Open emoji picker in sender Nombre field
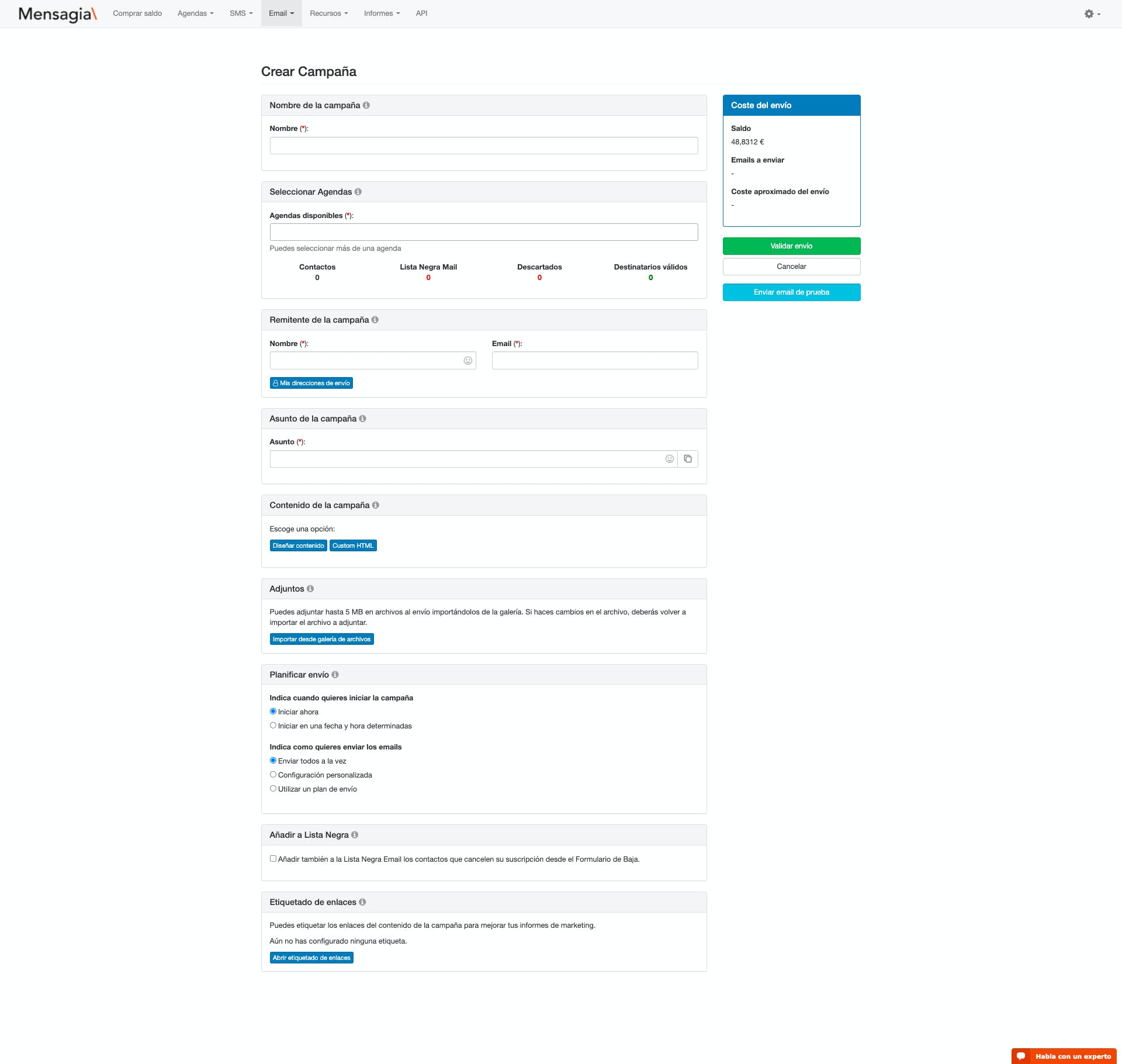1122x1064 pixels. point(467,361)
